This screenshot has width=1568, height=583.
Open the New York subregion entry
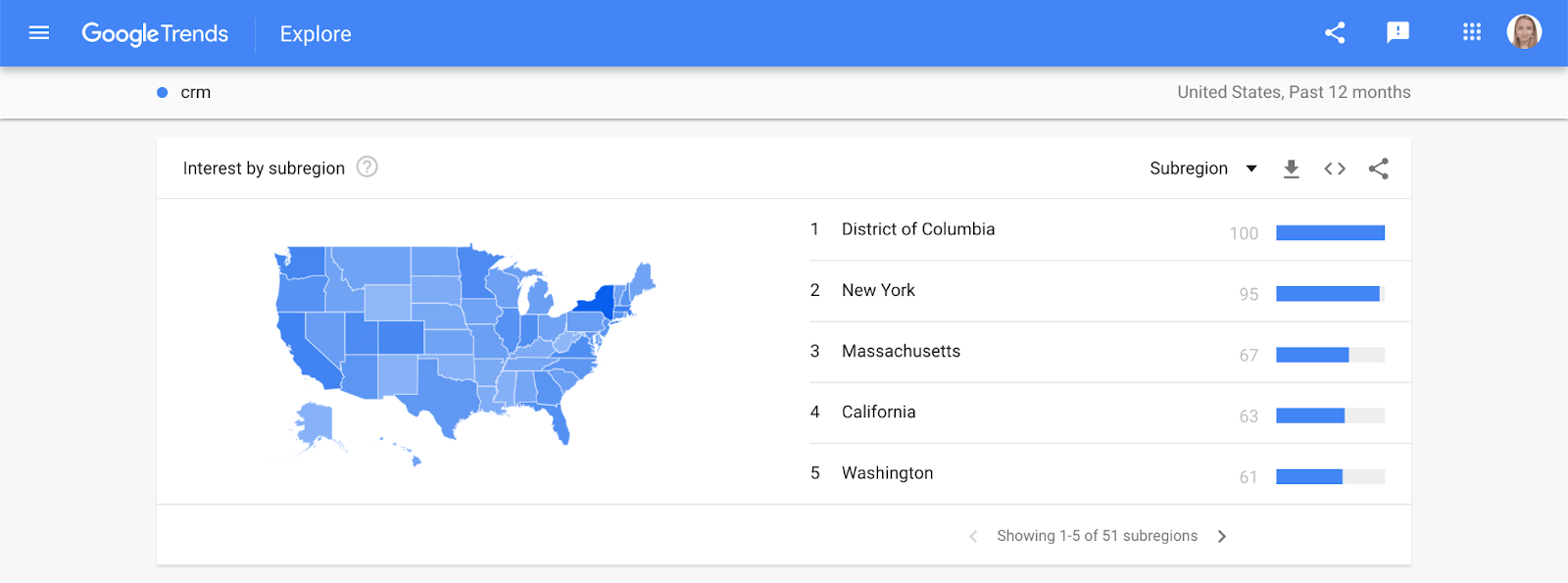(1110, 291)
